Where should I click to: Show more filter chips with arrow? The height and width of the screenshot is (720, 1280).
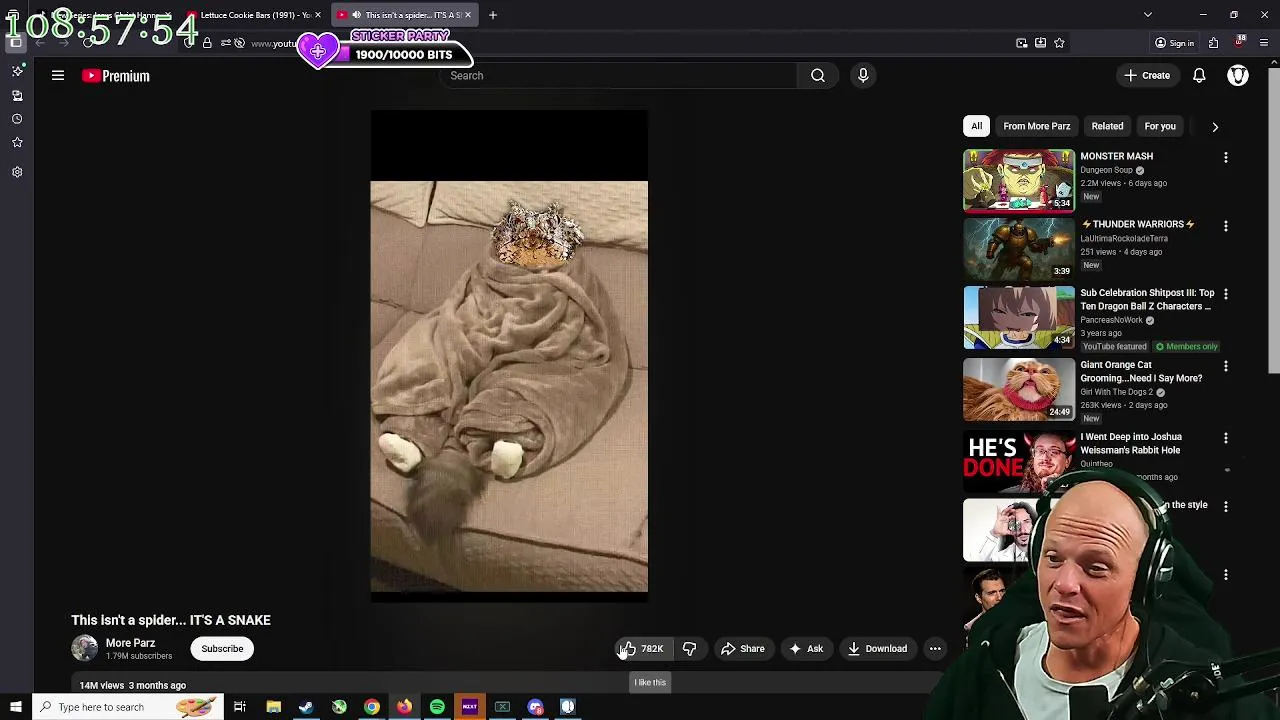(x=1215, y=127)
